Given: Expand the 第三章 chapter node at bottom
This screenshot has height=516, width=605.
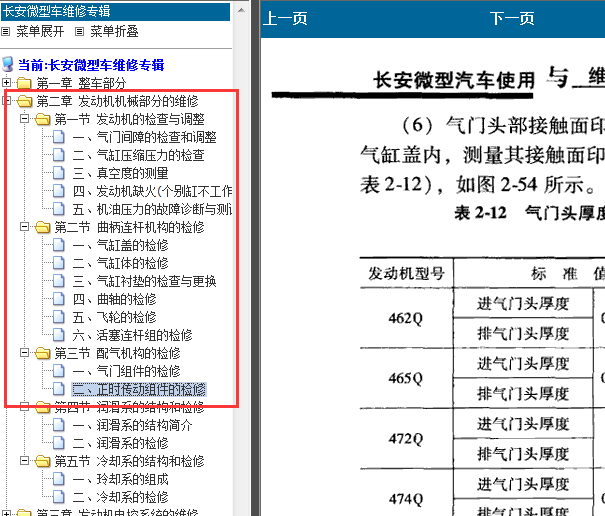Looking at the screenshot, I should pyautogui.click(x=7, y=513).
